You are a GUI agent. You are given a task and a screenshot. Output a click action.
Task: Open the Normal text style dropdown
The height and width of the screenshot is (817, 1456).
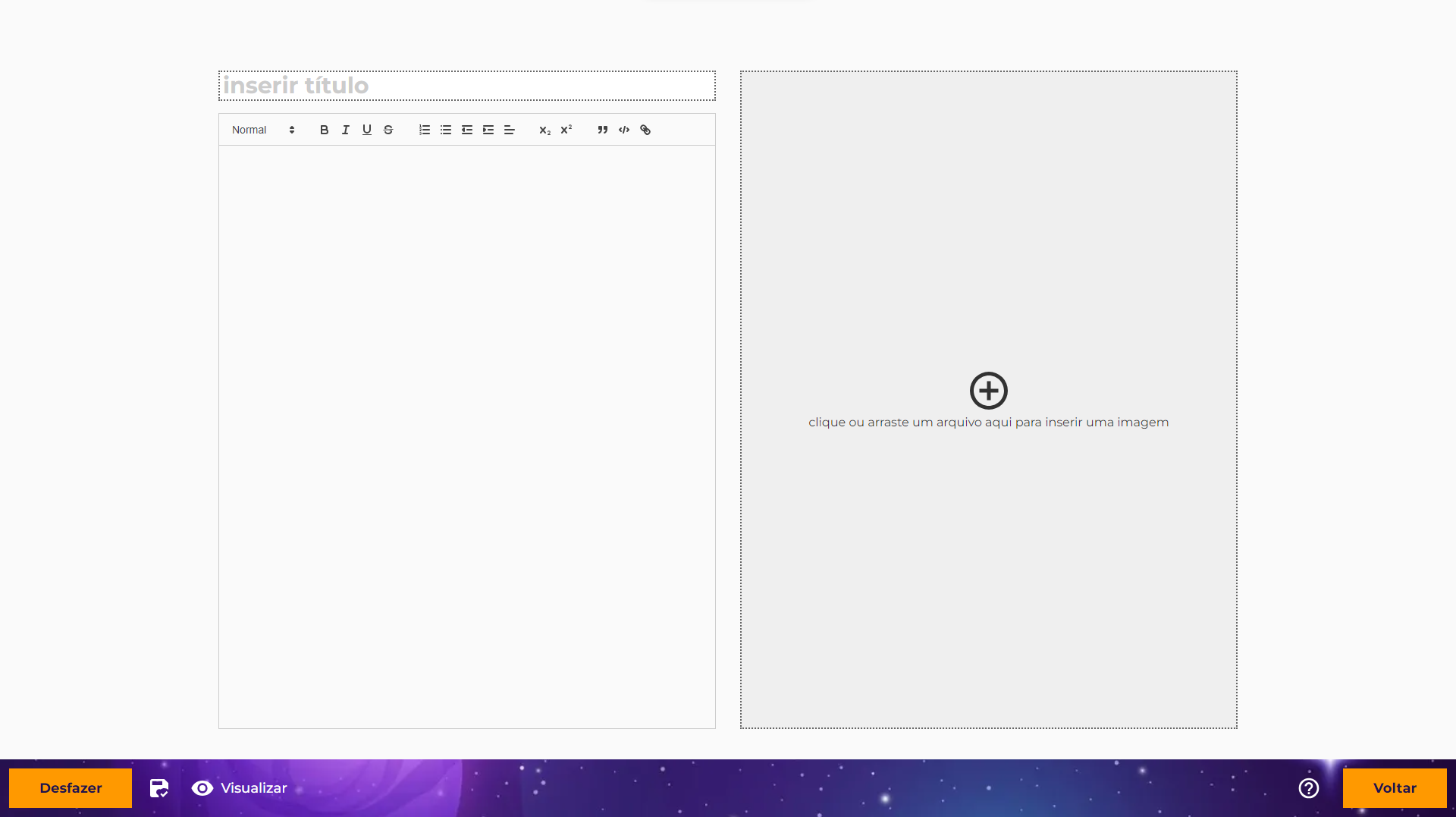(x=262, y=130)
